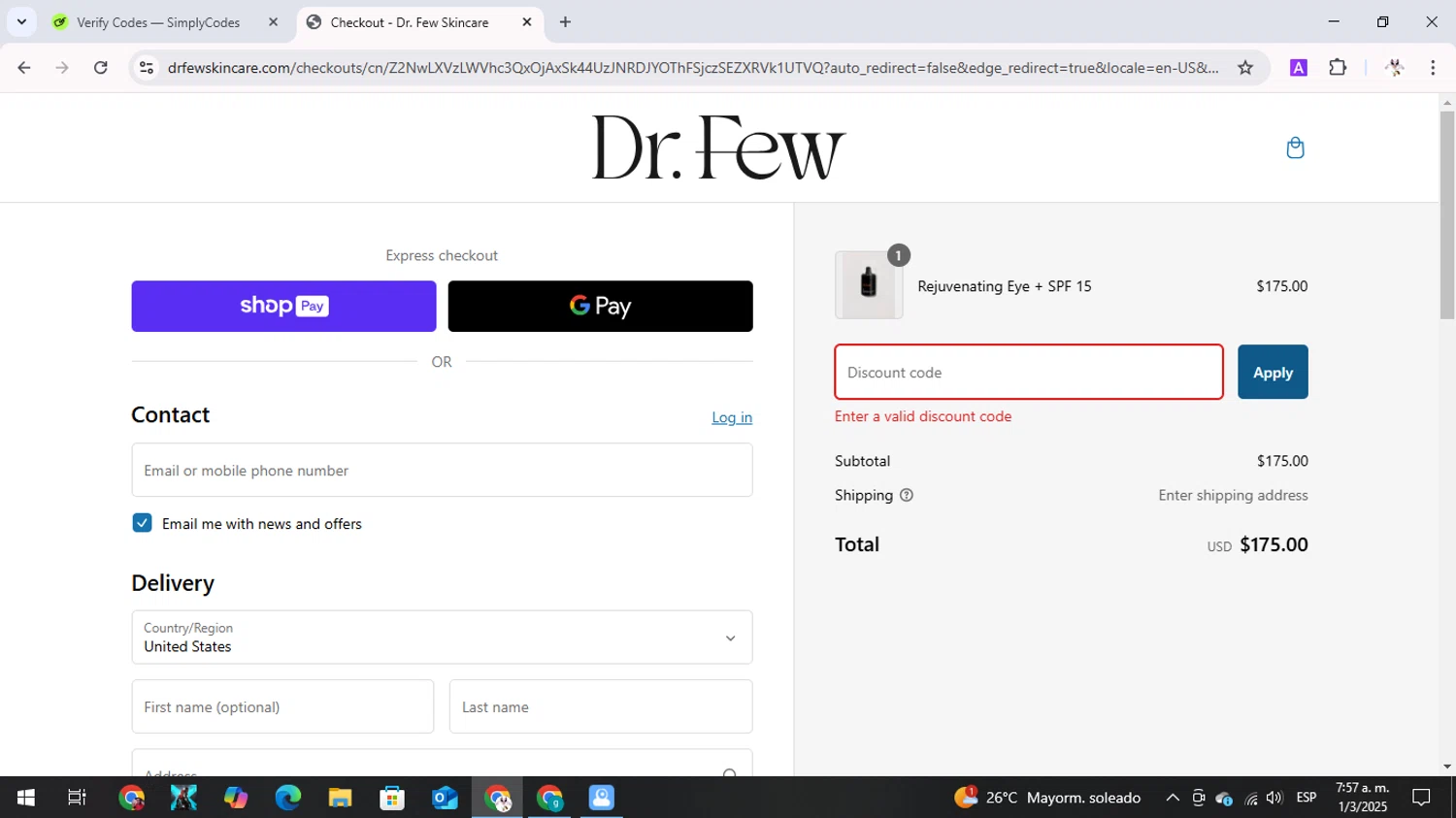Screen dimensions: 1456x818
Task: Open the network tray icon
Action: 1250,799
